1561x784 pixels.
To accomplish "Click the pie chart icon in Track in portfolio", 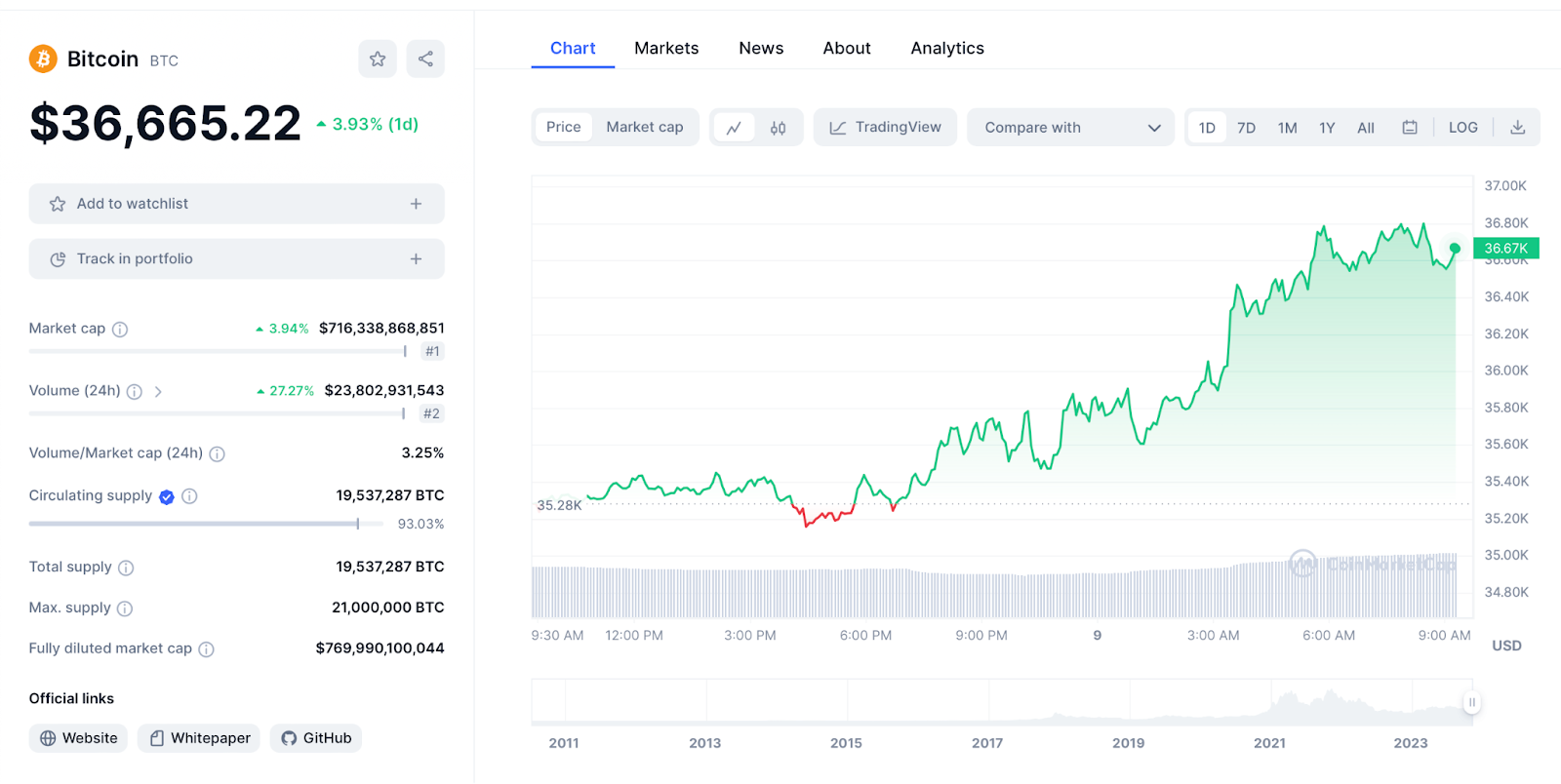I will coord(58,259).
